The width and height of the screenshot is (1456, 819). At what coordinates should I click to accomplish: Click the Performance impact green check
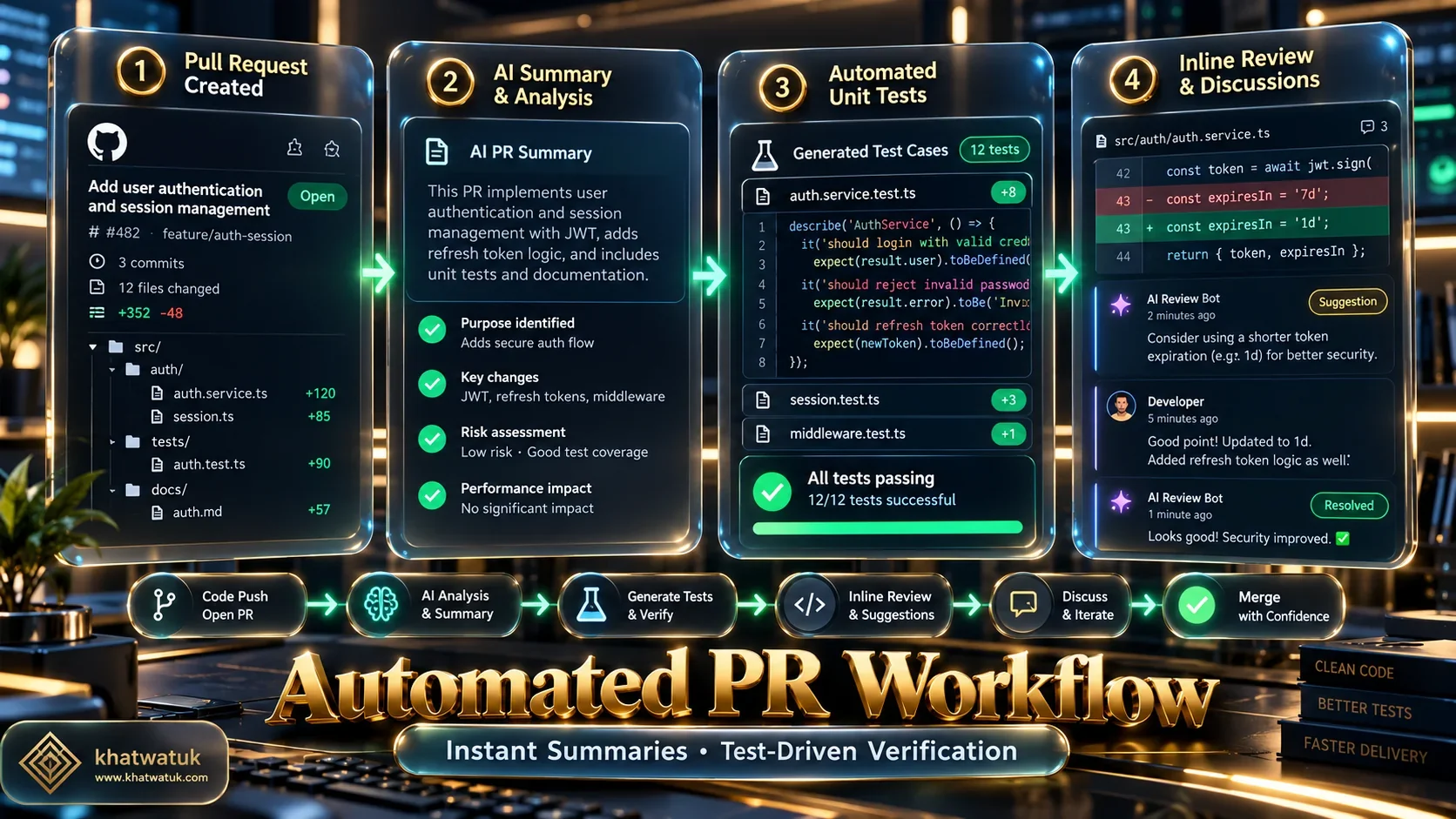[432, 495]
